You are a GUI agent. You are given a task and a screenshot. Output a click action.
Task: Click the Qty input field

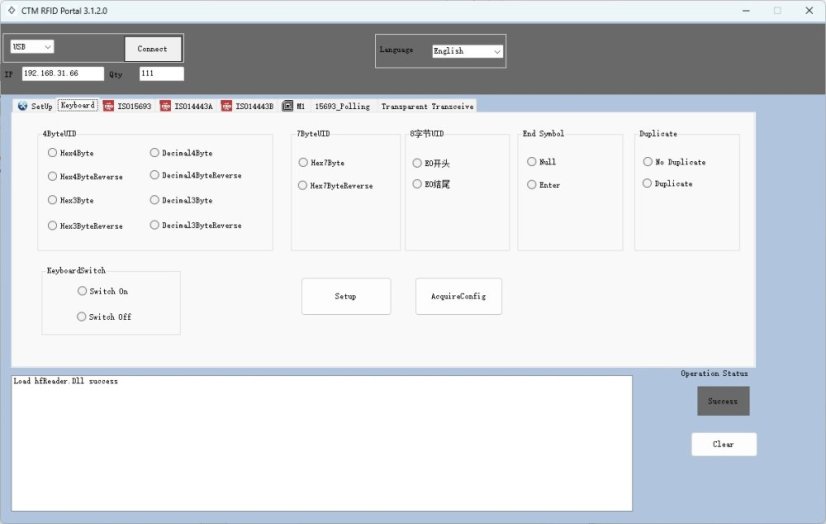(x=161, y=73)
